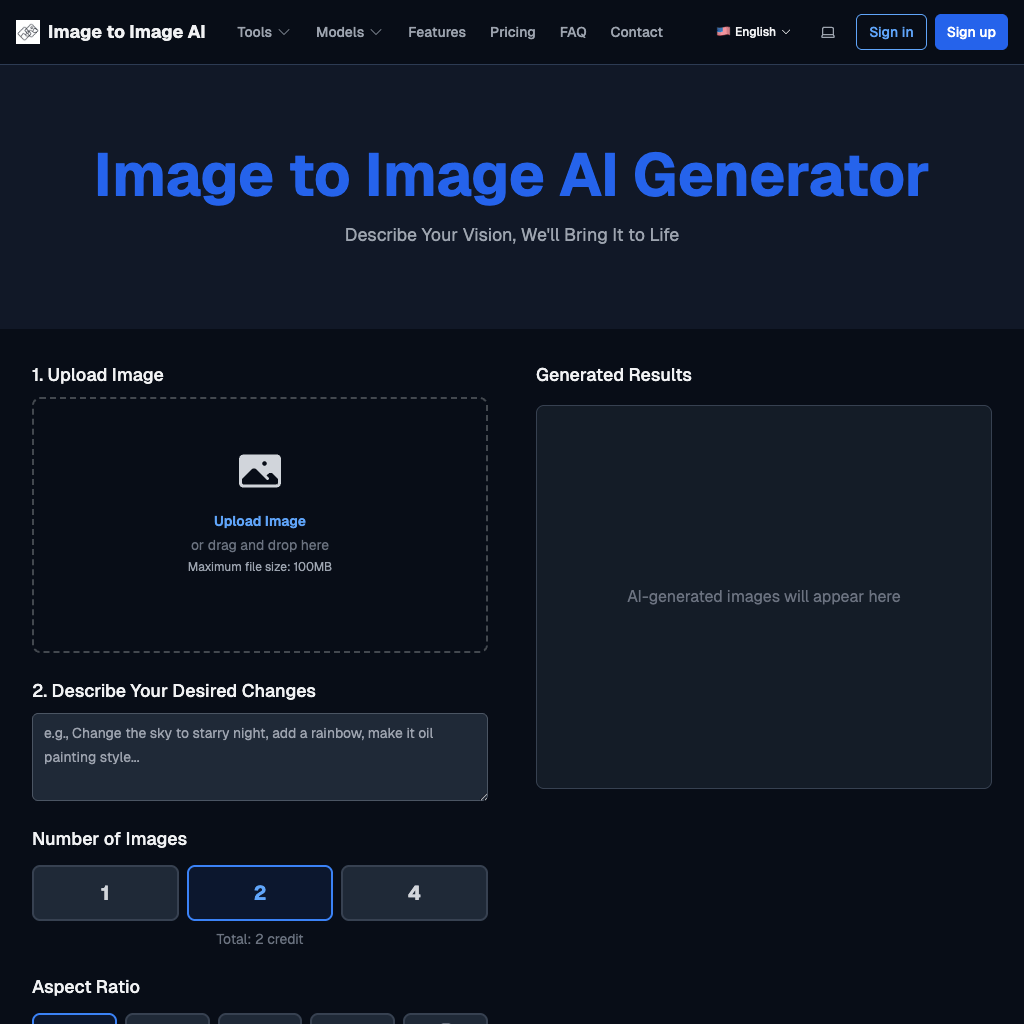Click the textarea resize handle
Screen dimensions: 1024x1024
(x=483, y=797)
